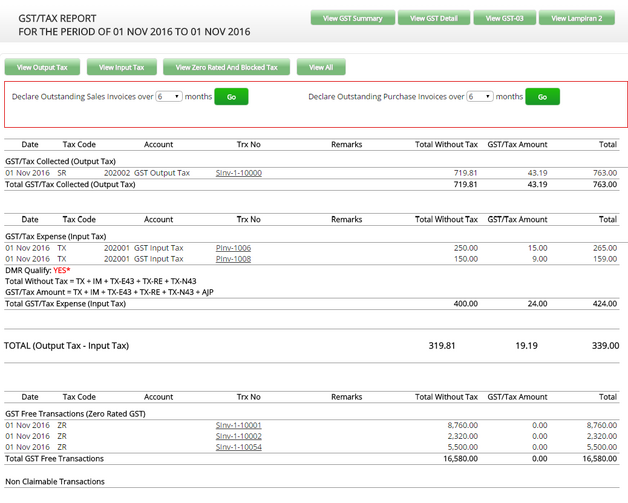
Task: Select the 424.00 total input tax value
Action: click(605, 304)
